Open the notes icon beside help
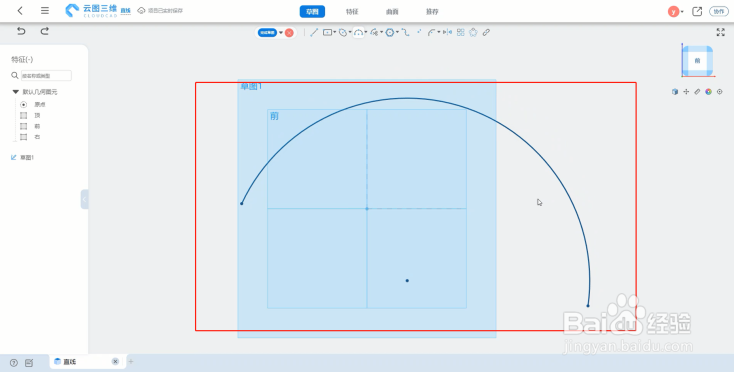This screenshot has height=372, width=734. [x=29, y=363]
